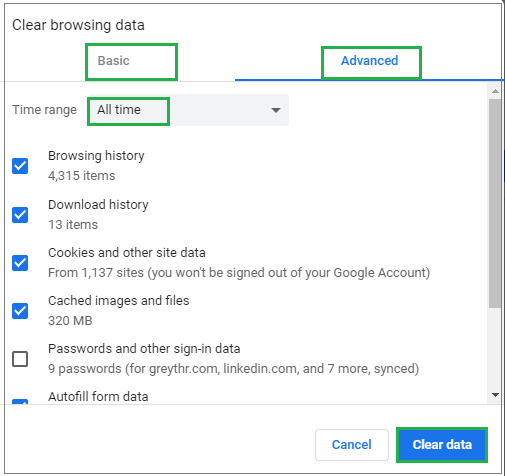Screen dimensions: 505x476
Task: Toggle the Autofill form data checkbox
Action: [20, 401]
